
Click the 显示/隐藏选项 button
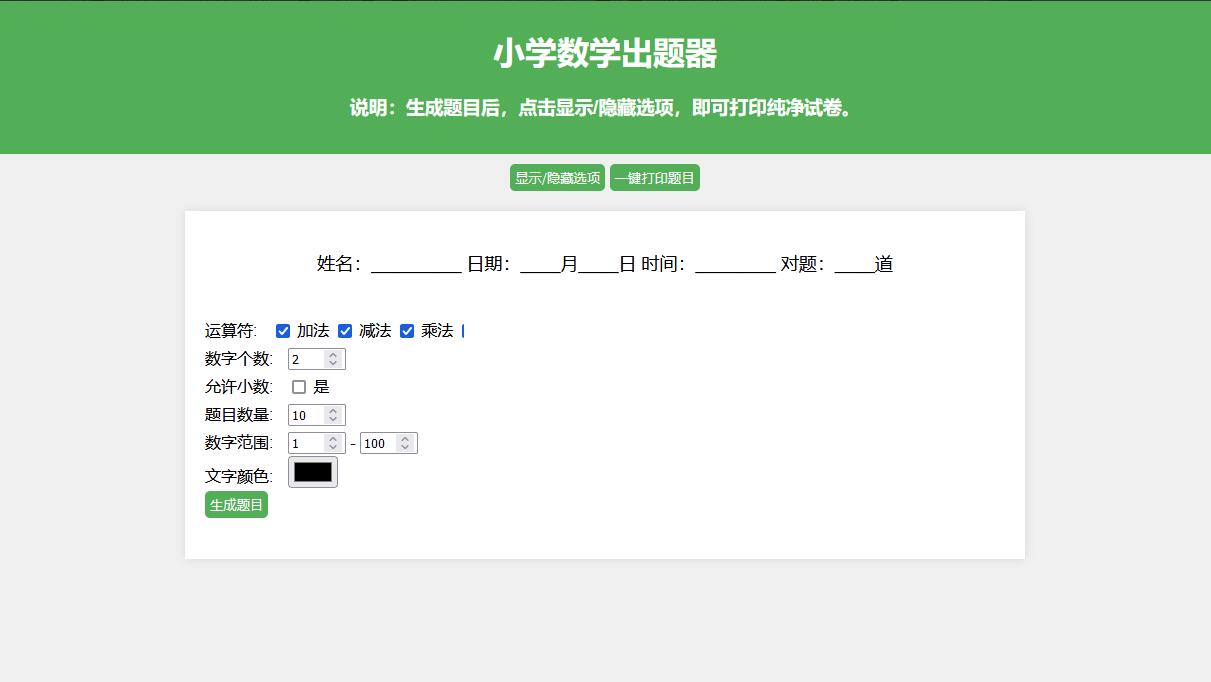tap(557, 178)
